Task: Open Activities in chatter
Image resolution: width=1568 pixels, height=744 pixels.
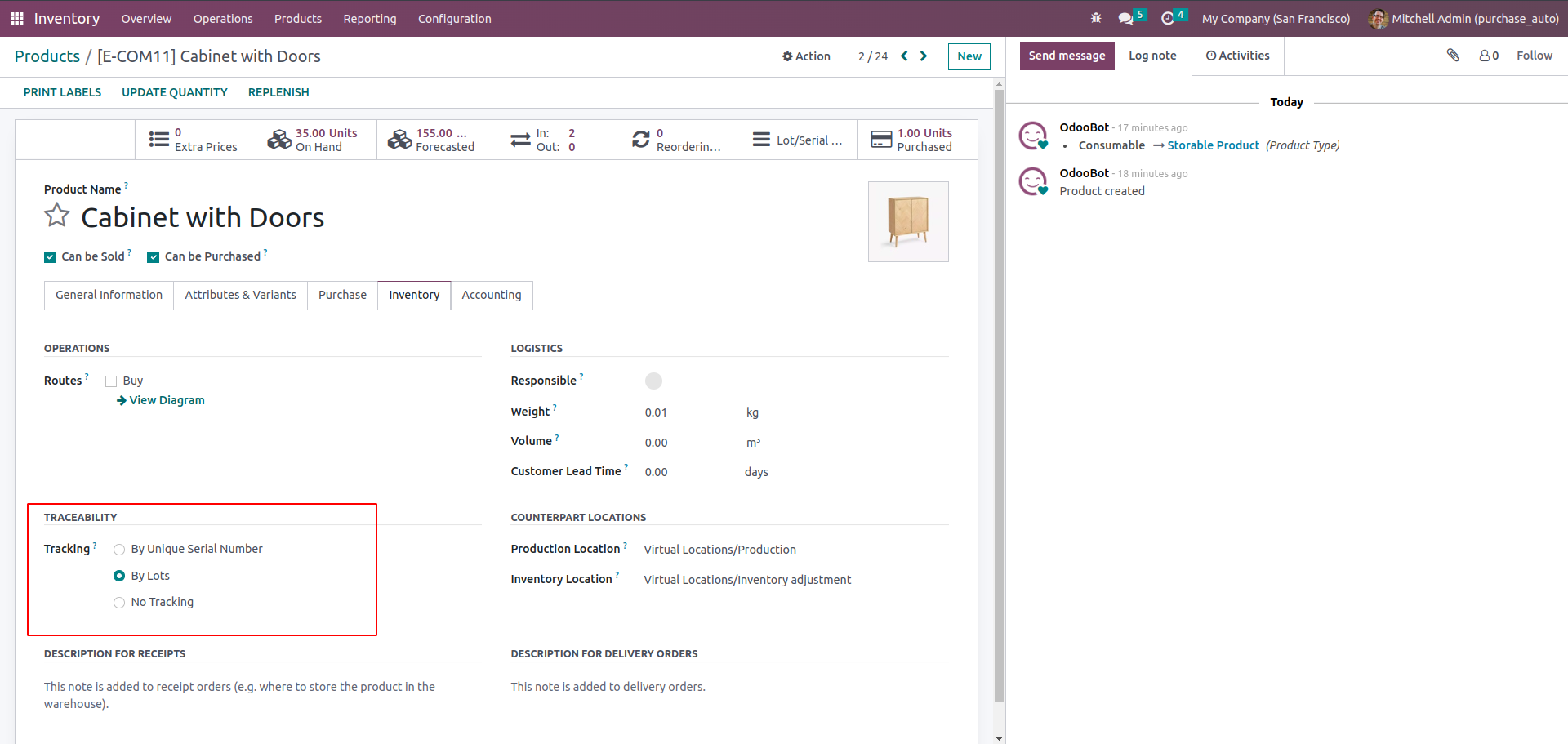Action: pos(1238,56)
